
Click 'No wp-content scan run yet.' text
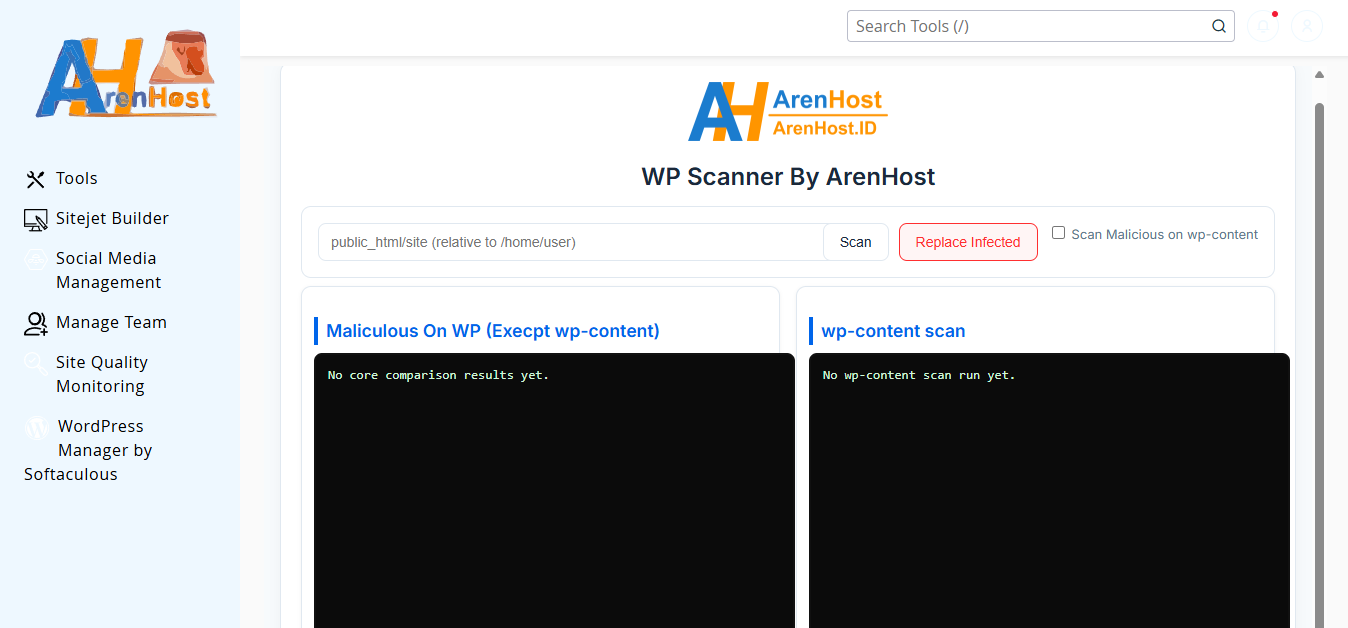pos(919,375)
